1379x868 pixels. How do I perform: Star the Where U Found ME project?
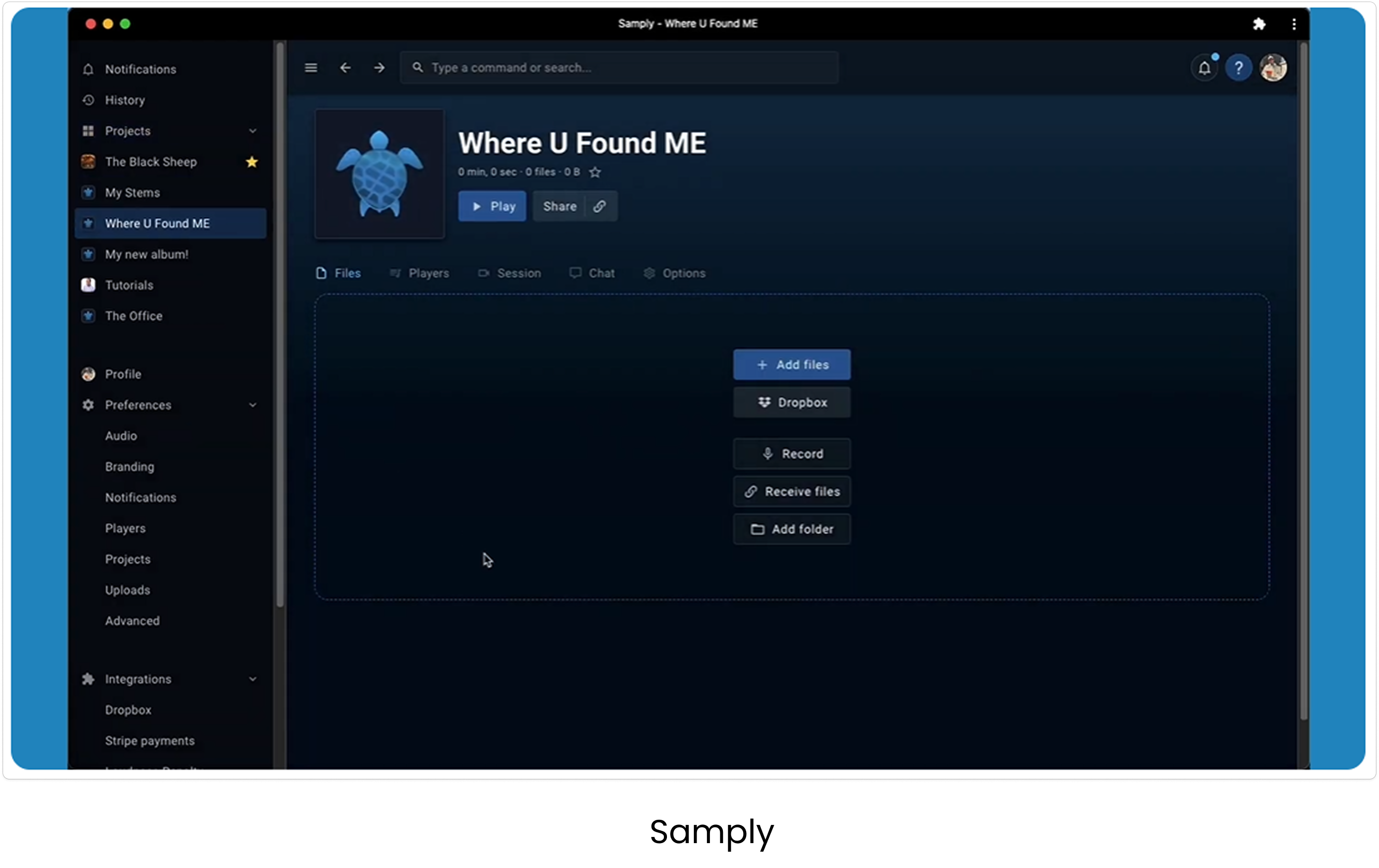[x=595, y=173]
